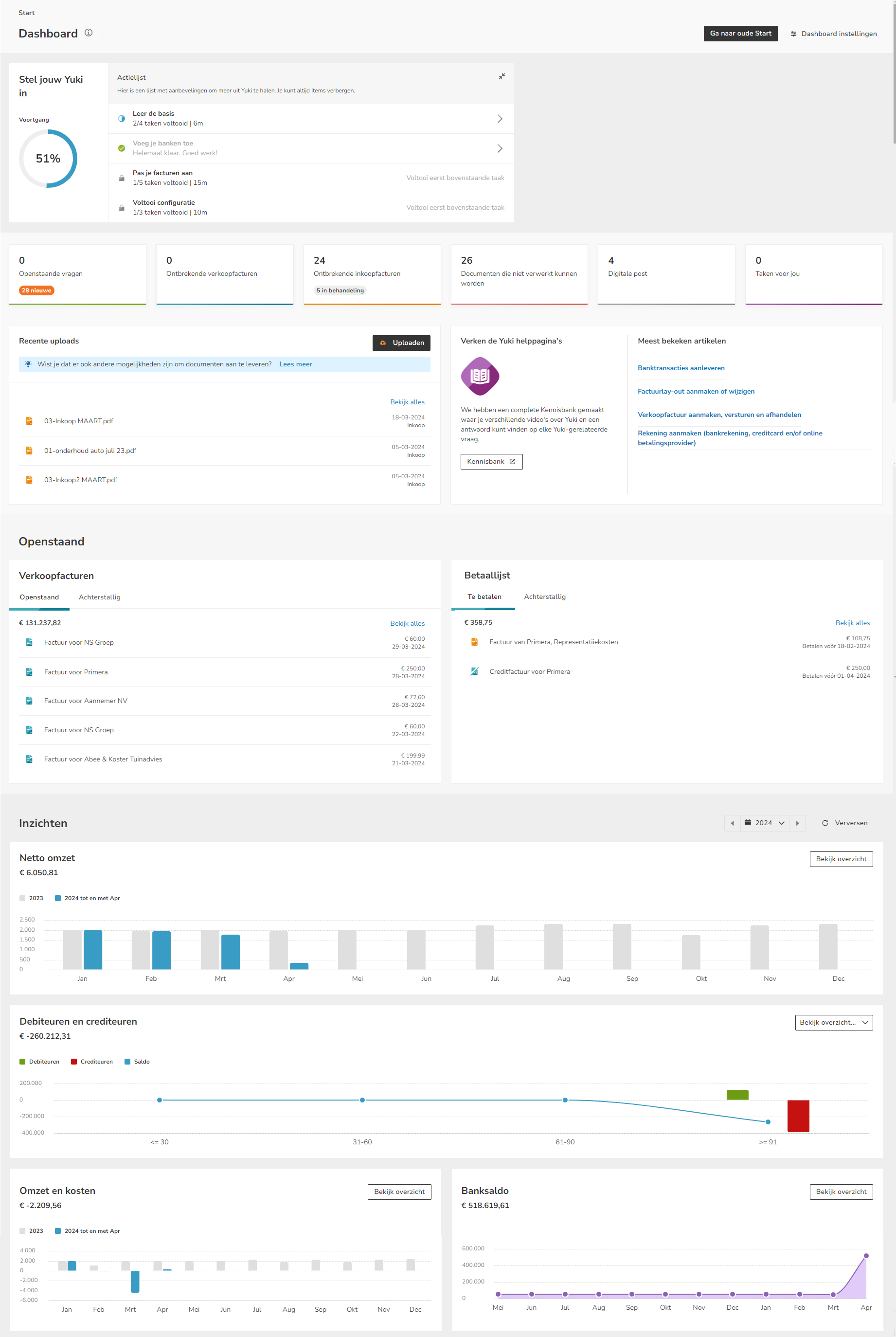Viewport: 896px width, 1337px height.
Task: Click Bekijk overzicht for Banksaldo
Action: pyautogui.click(x=841, y=1192)
